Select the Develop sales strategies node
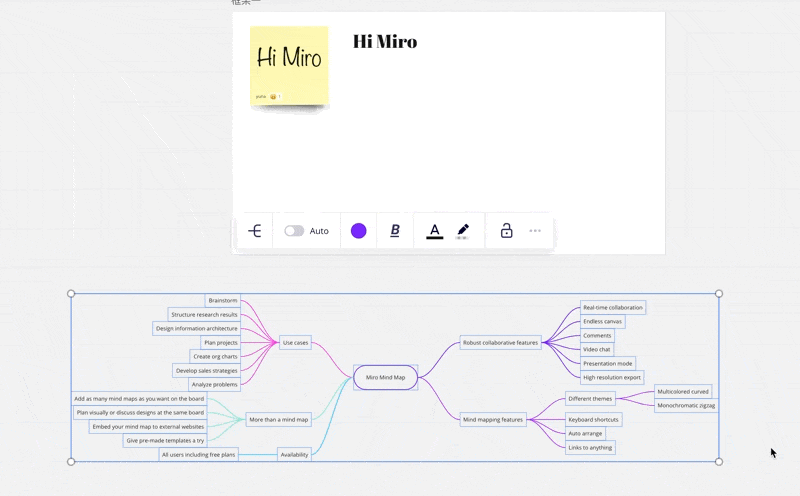Image resolution: width=800 pixels, height=496 pixels. (207, 371)
